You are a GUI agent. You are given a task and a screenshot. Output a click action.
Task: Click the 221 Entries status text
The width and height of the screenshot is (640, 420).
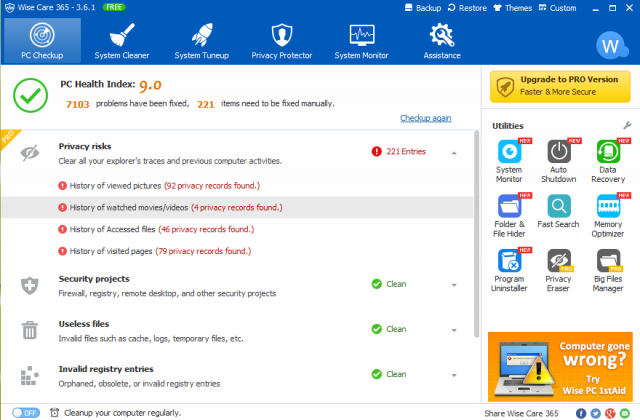(406, 151)
